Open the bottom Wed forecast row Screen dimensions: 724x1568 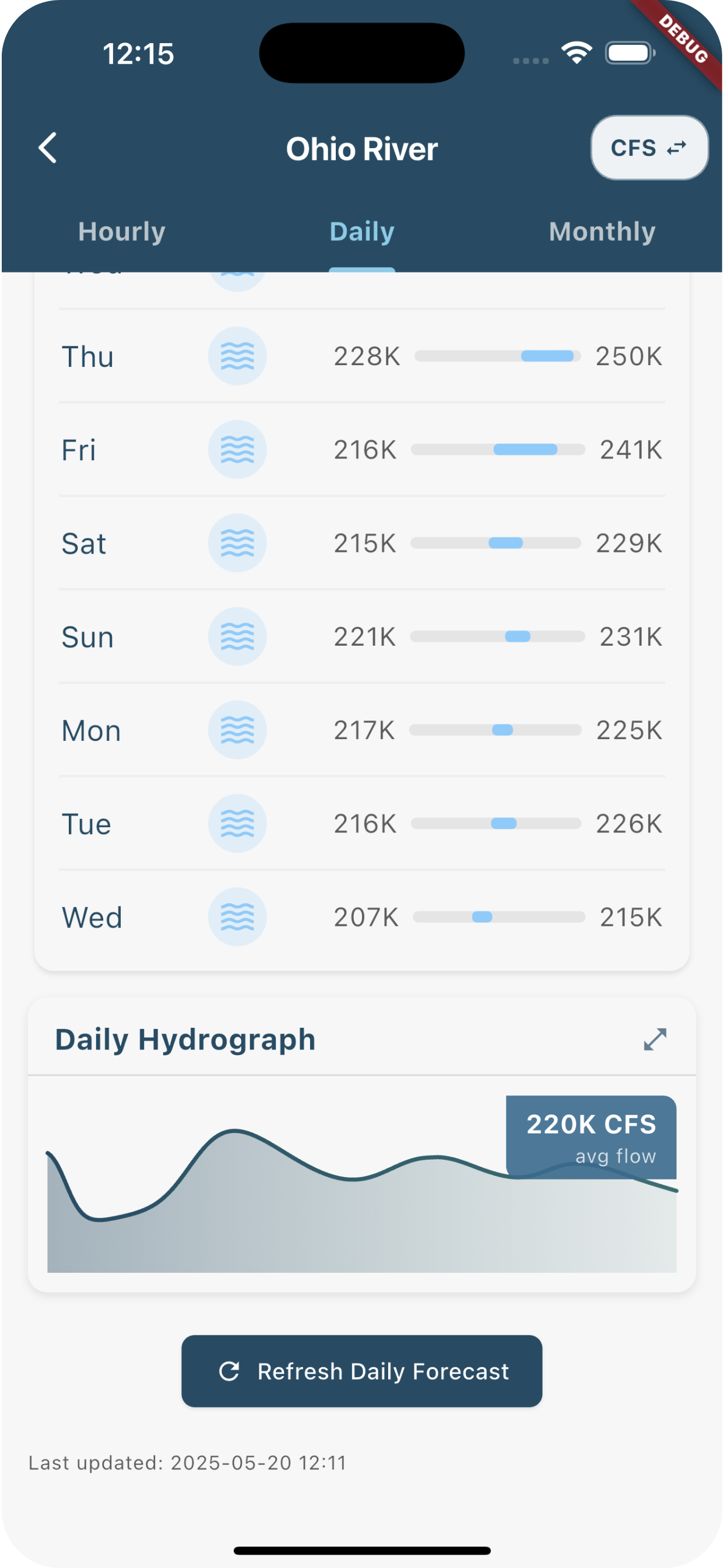pos(361,918)
